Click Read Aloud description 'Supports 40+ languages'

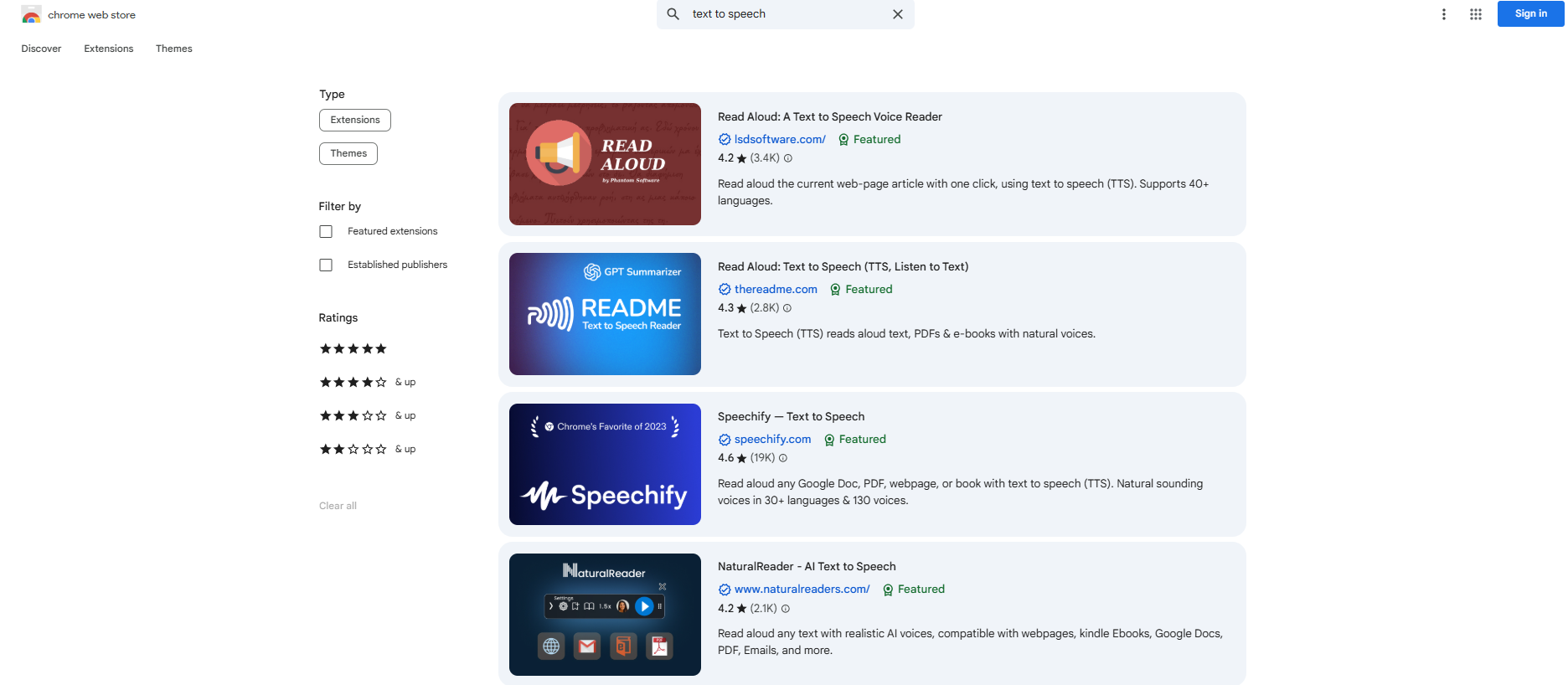point(963,192)
